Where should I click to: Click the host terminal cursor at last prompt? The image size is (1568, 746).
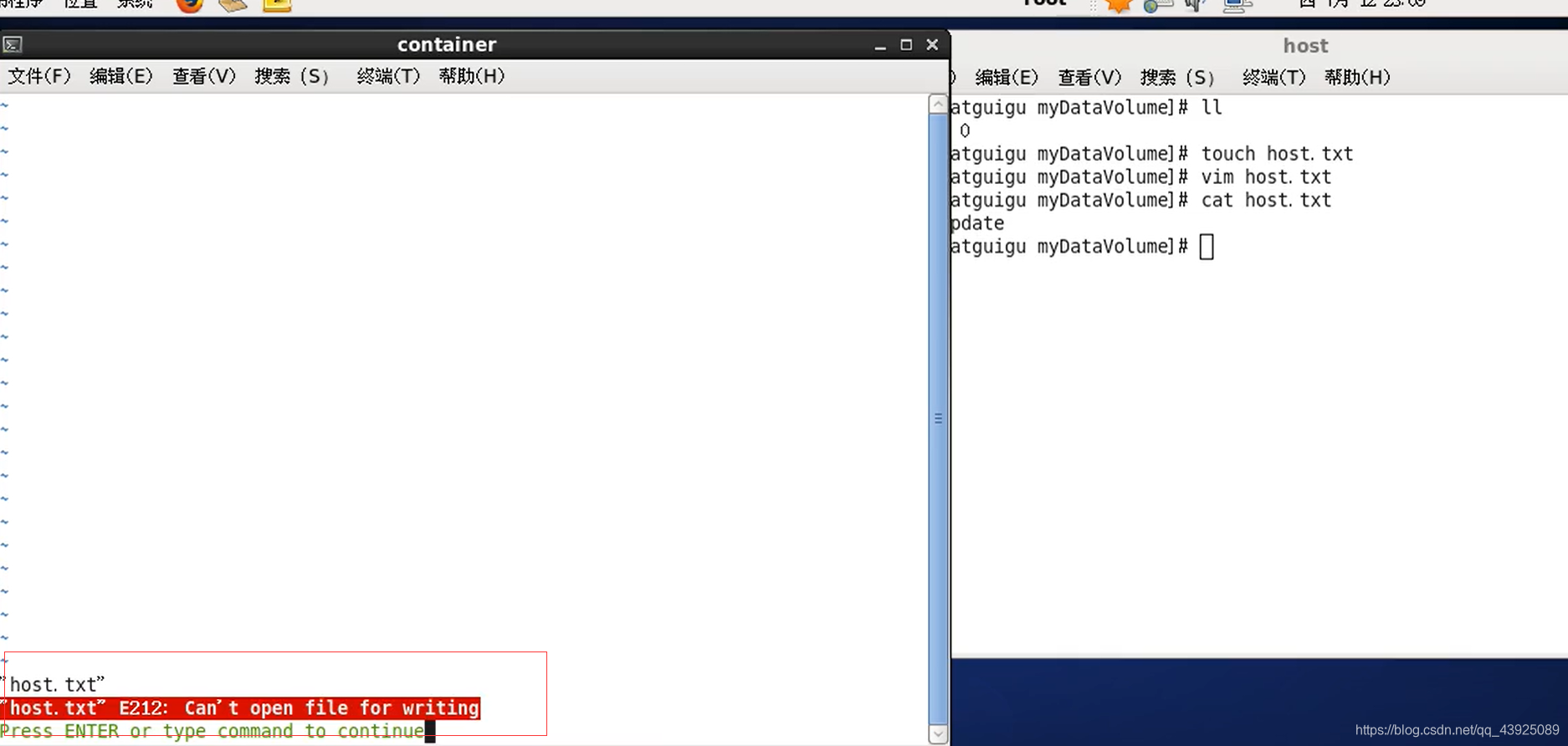(x=1207, y=247)
